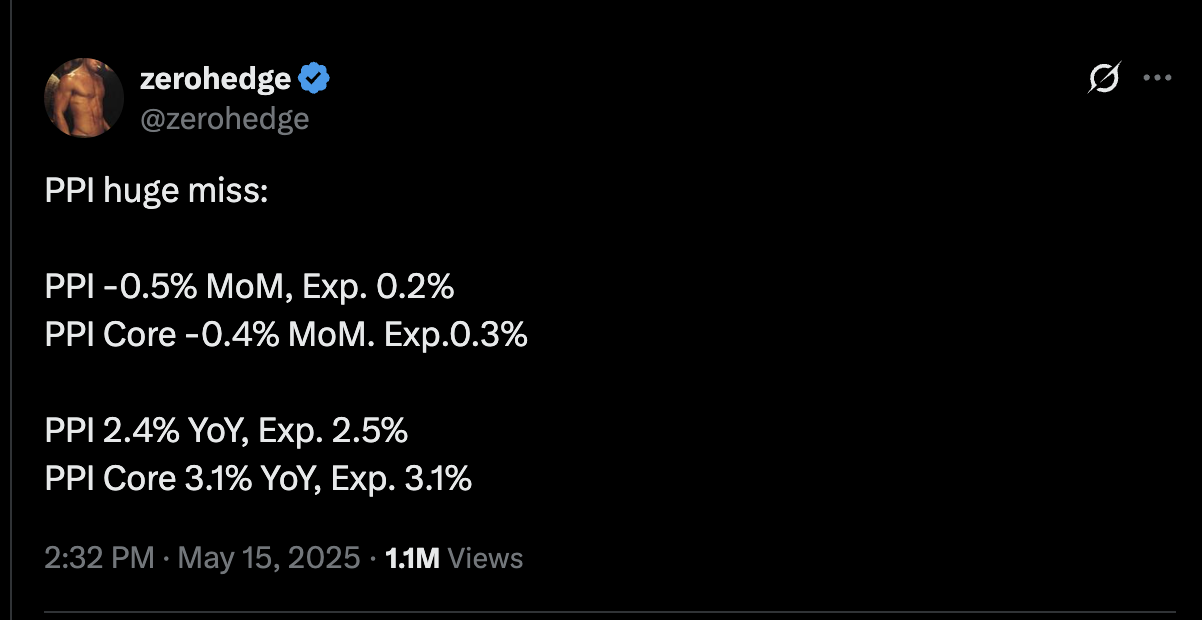Image resolution: width=1202 pixels, height=620 pixels.
Task: Click the @zerohedge handle
Action: pyautogui.click(x=225, y=119)
